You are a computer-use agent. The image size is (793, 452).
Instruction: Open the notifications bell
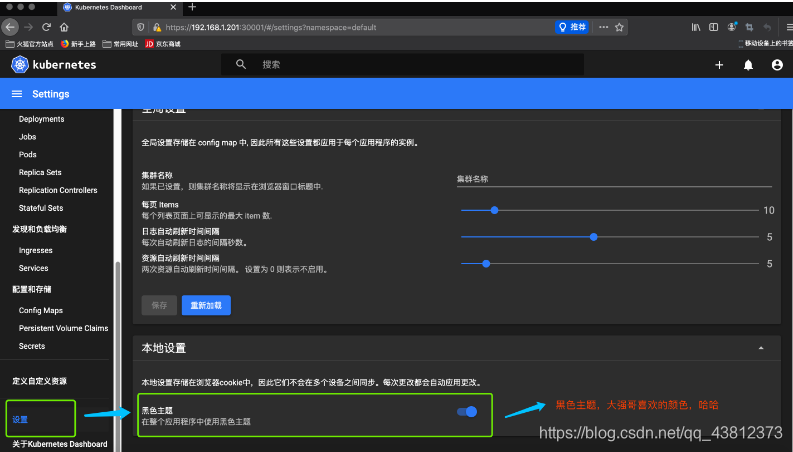pyautogui.click(x=748, y=65)
